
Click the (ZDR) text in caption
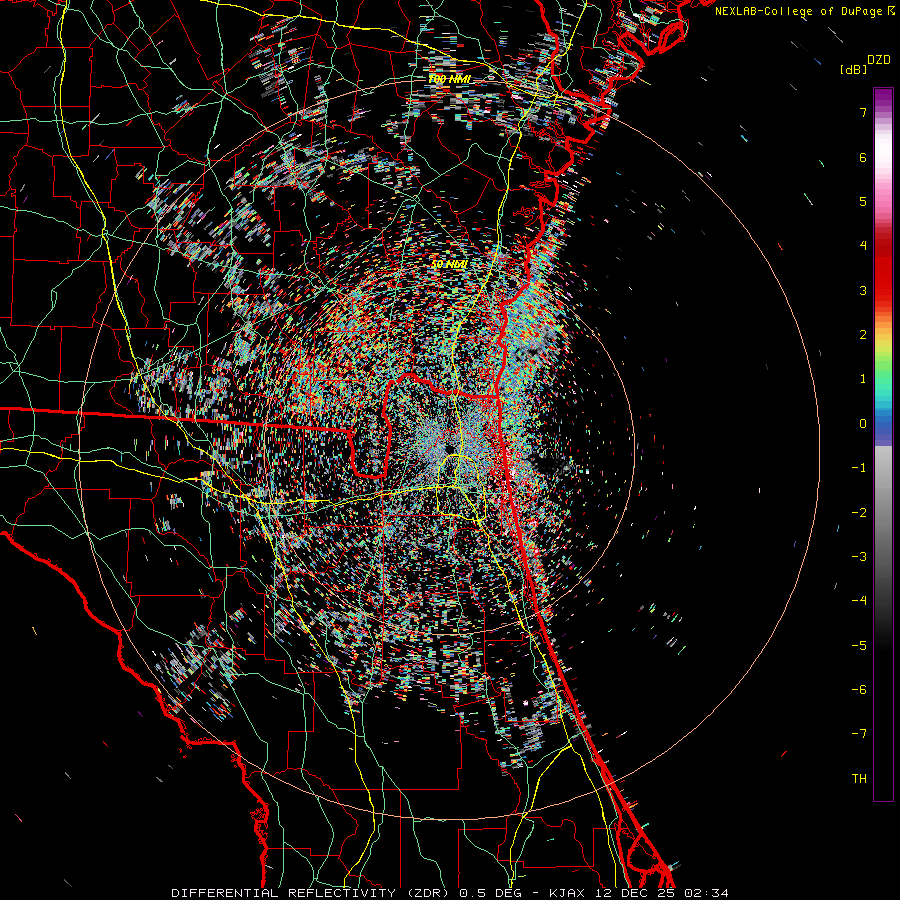tap(428, 893)
